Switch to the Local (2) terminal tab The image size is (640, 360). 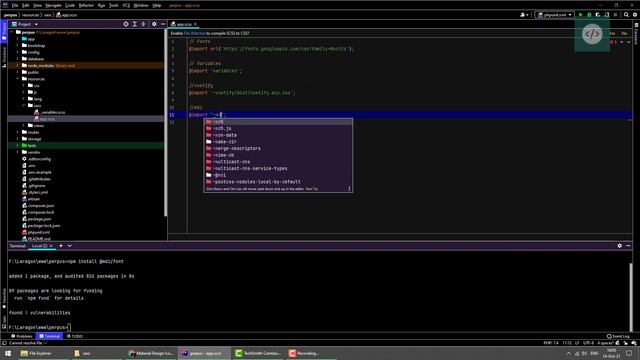pyautogui.click(x=40, y=246)
